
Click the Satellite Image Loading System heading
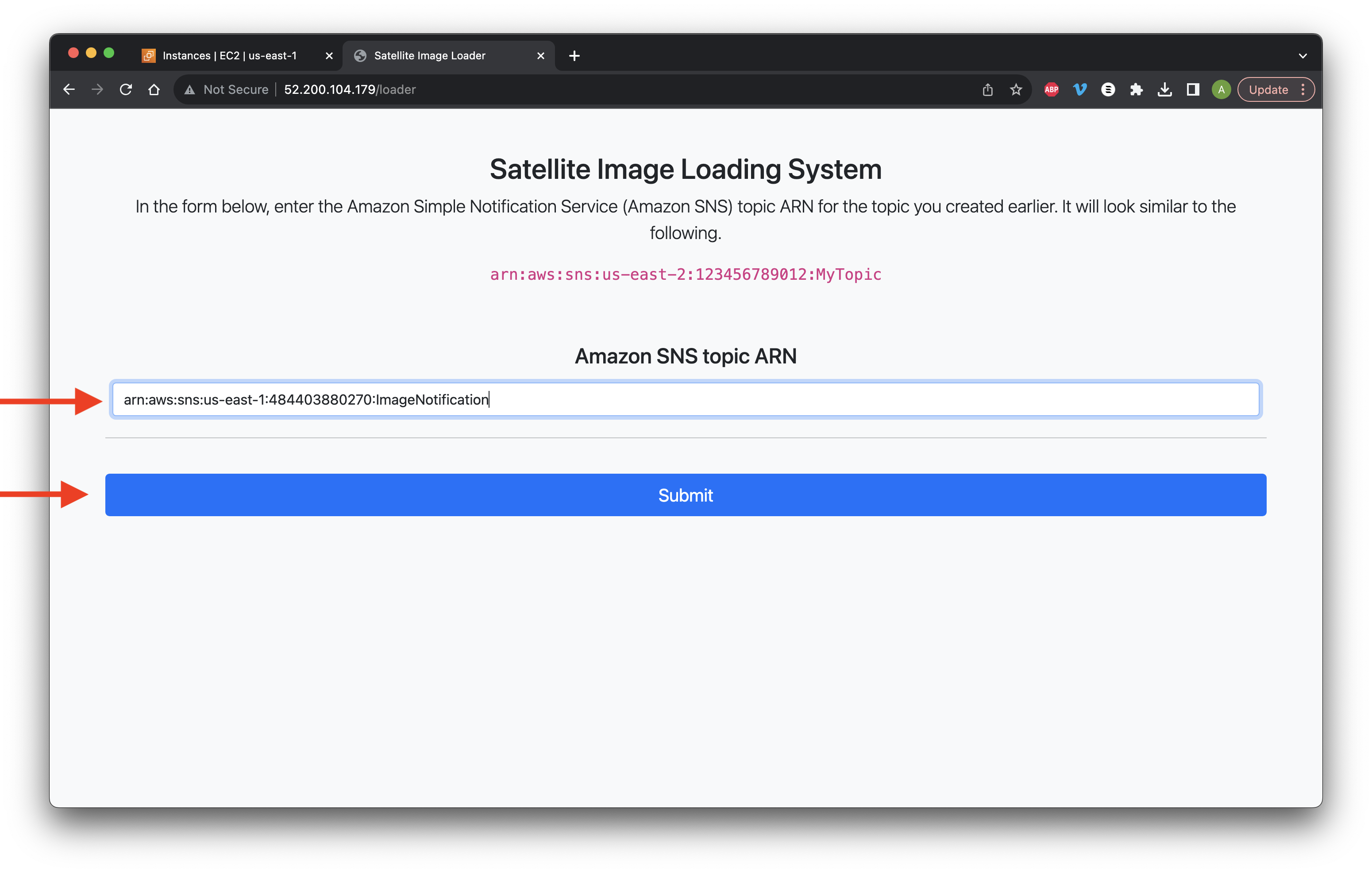[686, 169]
